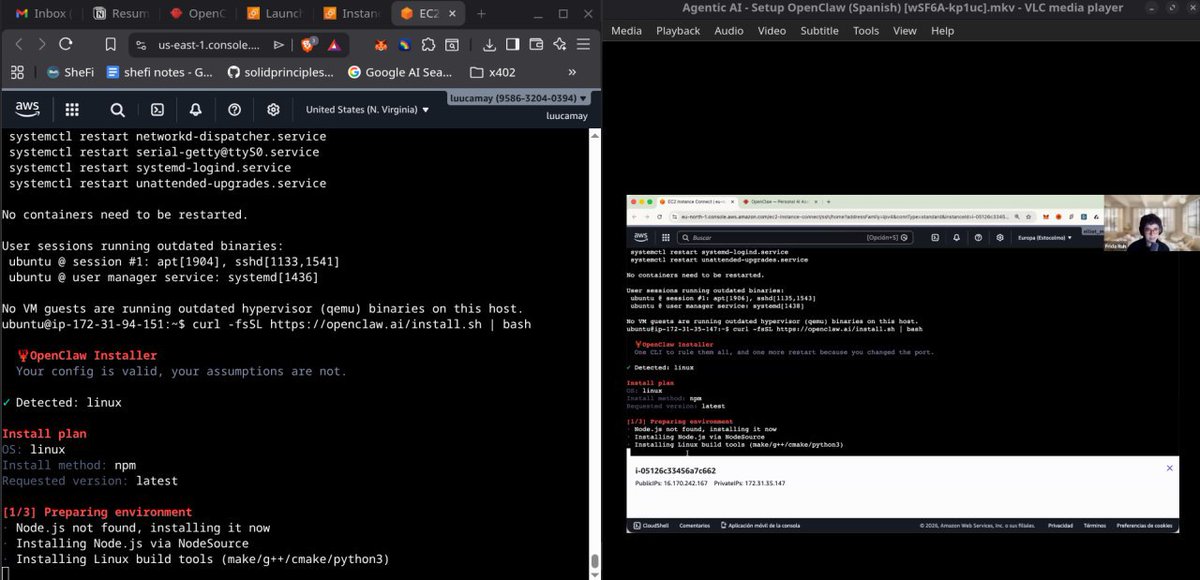Click the 'Install plan' heading in the left terminal
Screen dimensions: 1200x580
[44, 434]
